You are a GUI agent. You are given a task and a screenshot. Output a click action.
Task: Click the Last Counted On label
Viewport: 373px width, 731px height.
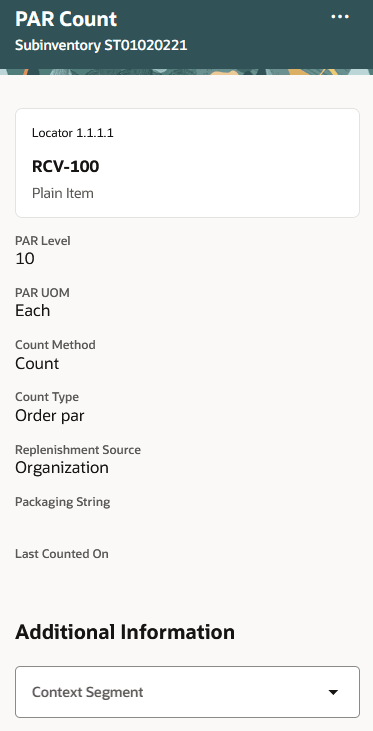62,554
